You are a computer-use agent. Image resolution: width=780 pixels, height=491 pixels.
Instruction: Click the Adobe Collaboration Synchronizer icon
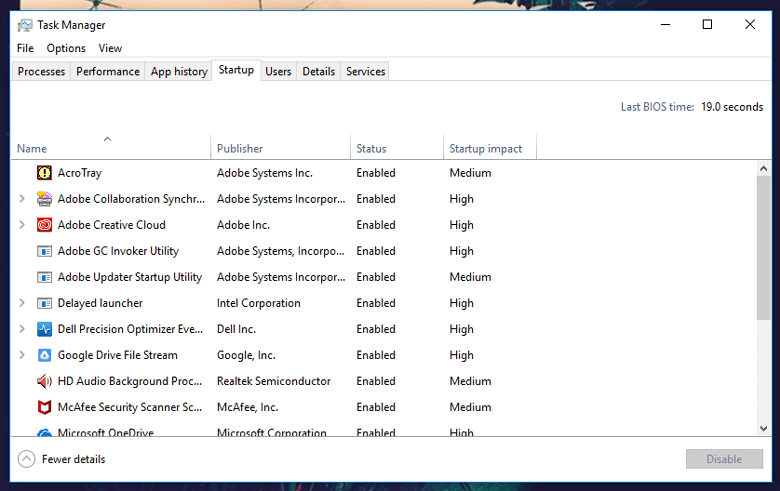click(x=44, y=199)
